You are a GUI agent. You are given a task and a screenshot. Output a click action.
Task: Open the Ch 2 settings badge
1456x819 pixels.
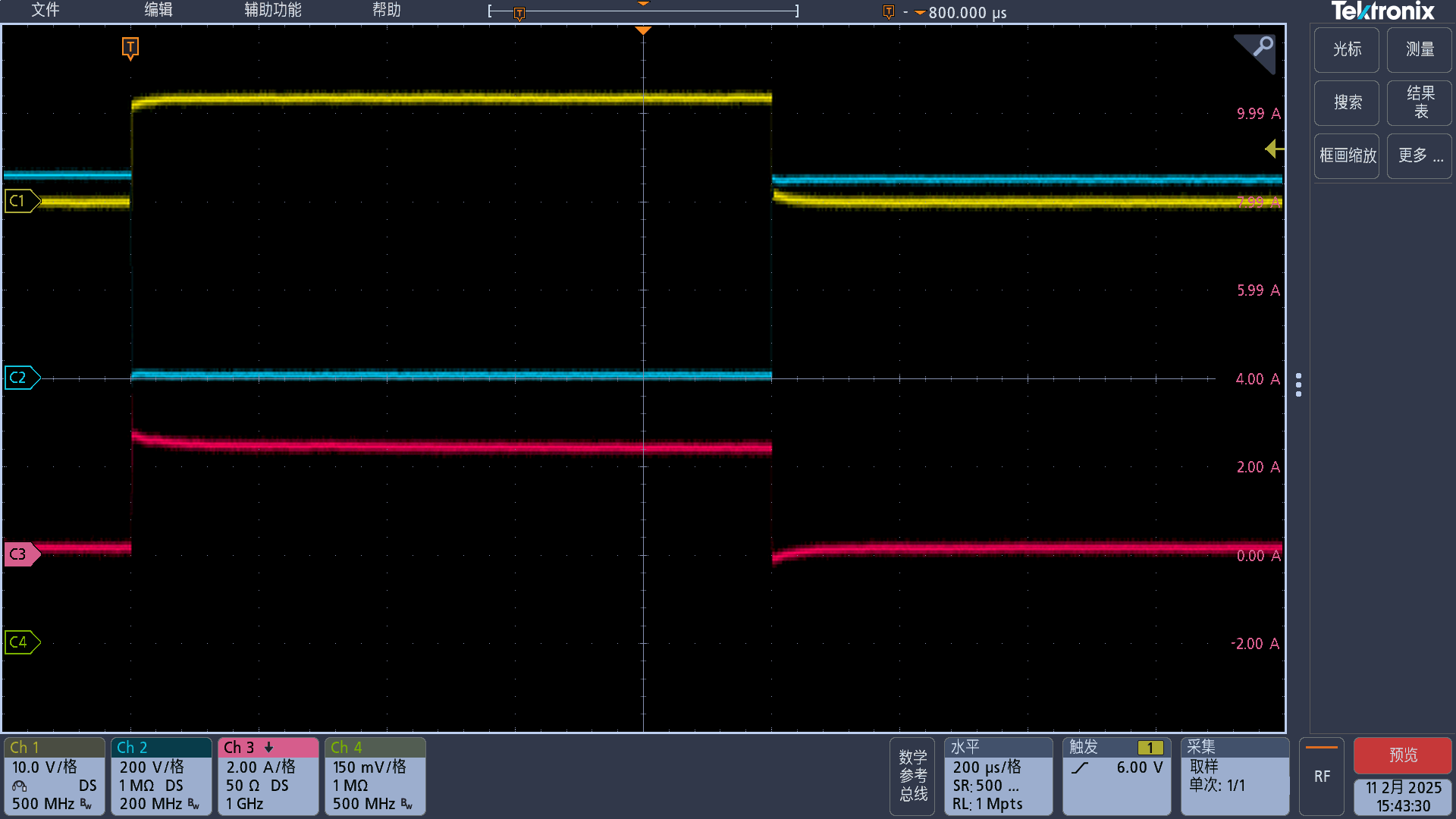pyautogui.click(x=161, y=776)
